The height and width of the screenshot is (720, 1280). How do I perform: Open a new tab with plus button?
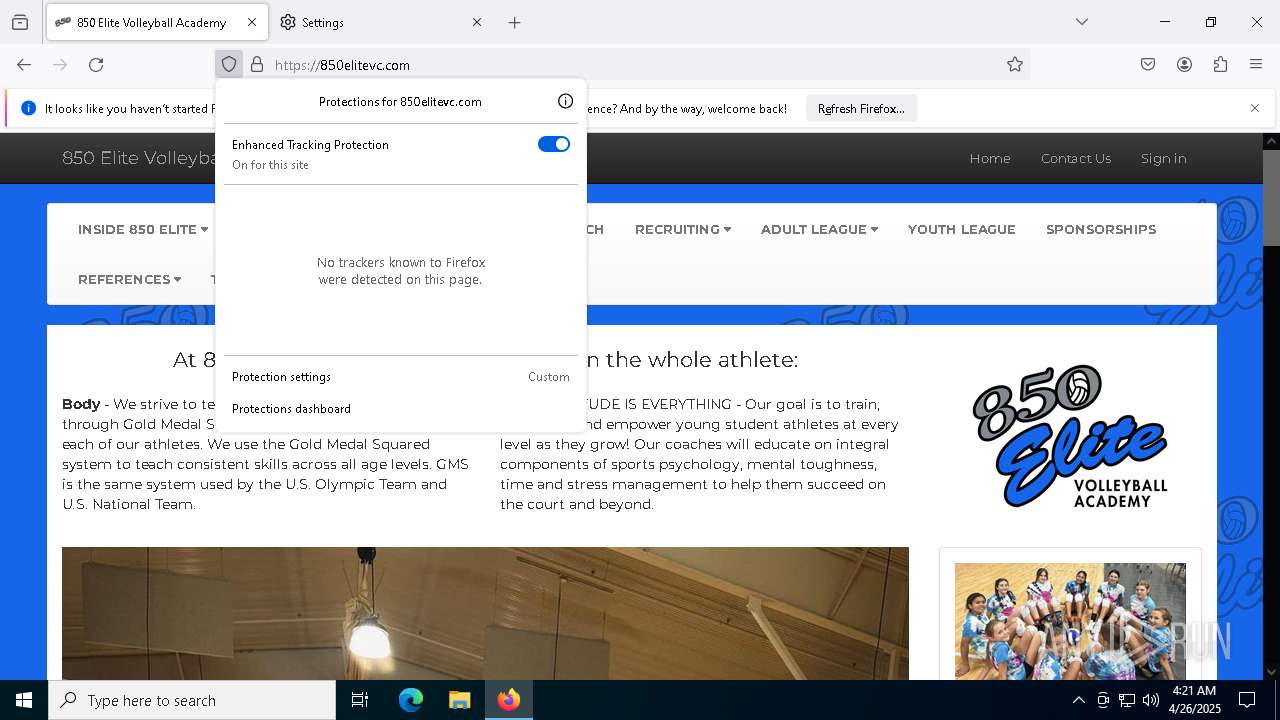tap(514, 22)
